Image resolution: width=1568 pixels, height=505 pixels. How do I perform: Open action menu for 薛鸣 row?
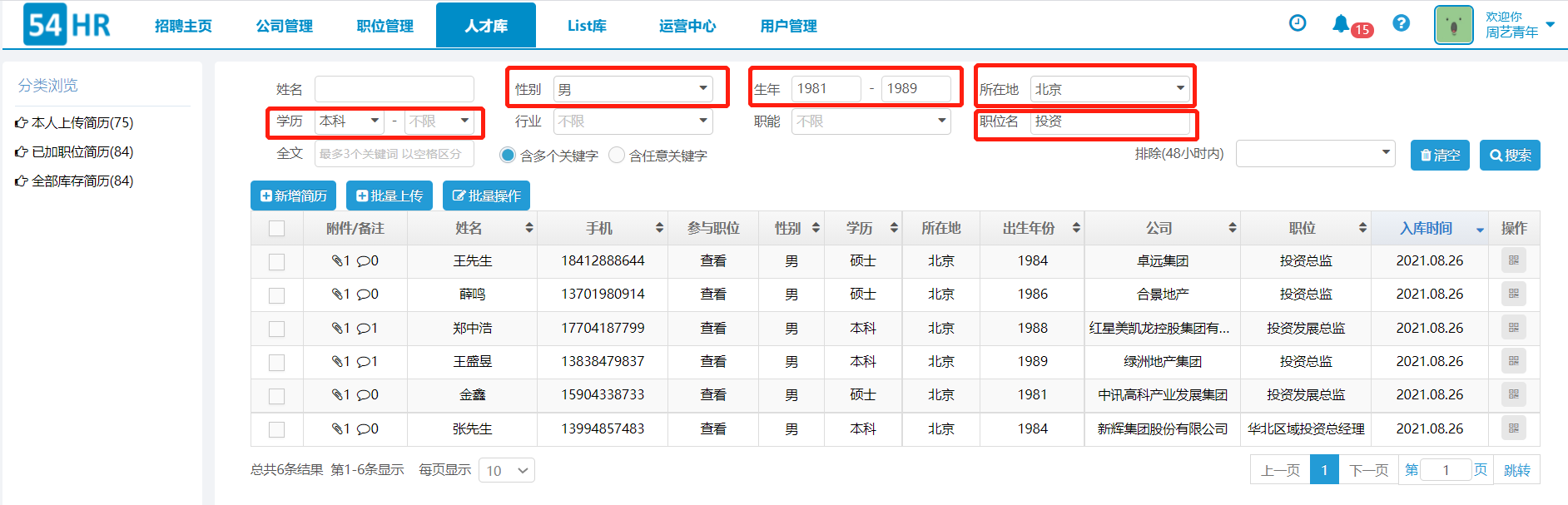[x=1514, y=294]
